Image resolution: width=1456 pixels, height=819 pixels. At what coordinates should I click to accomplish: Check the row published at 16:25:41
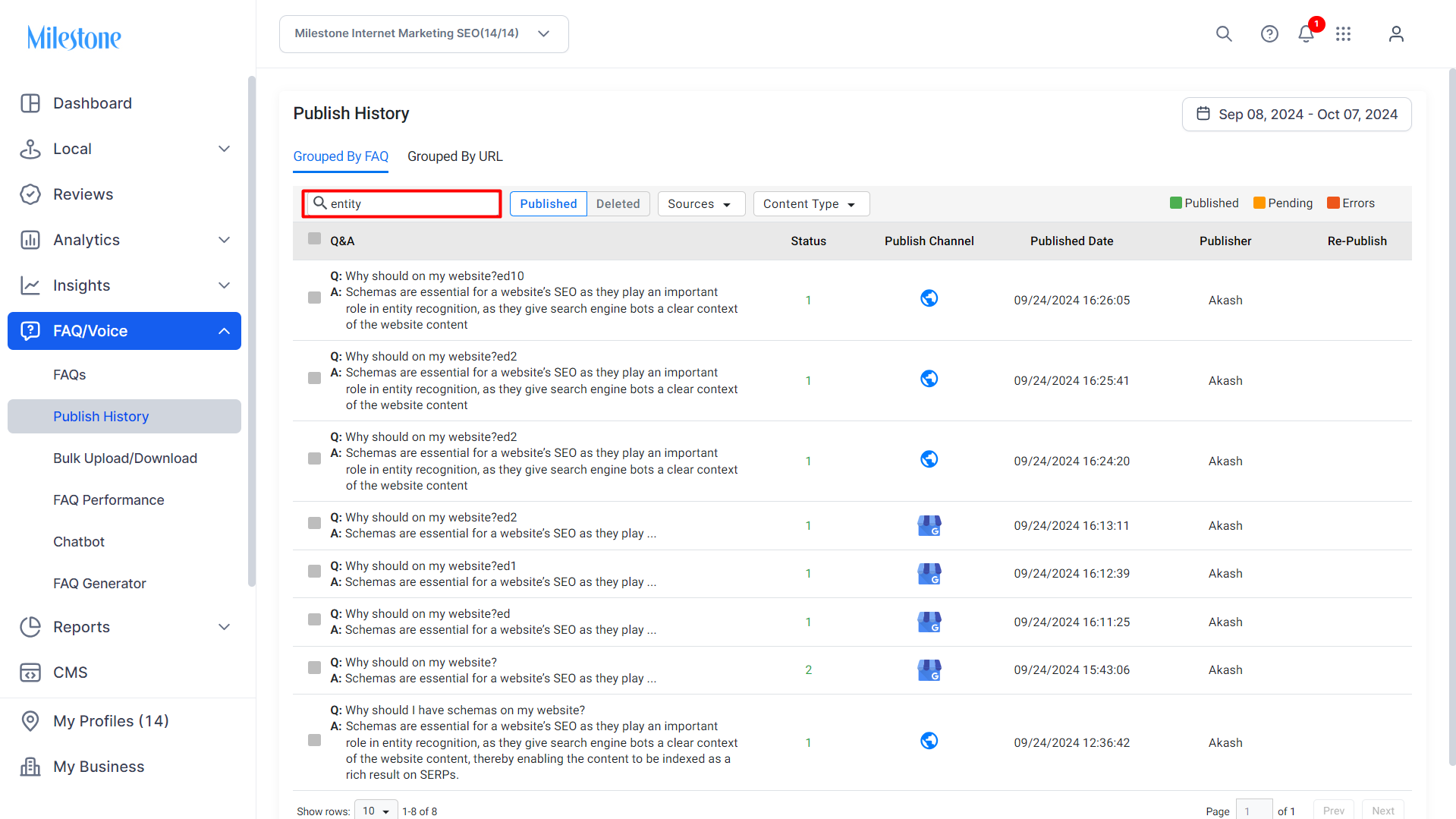pos(314,379)
